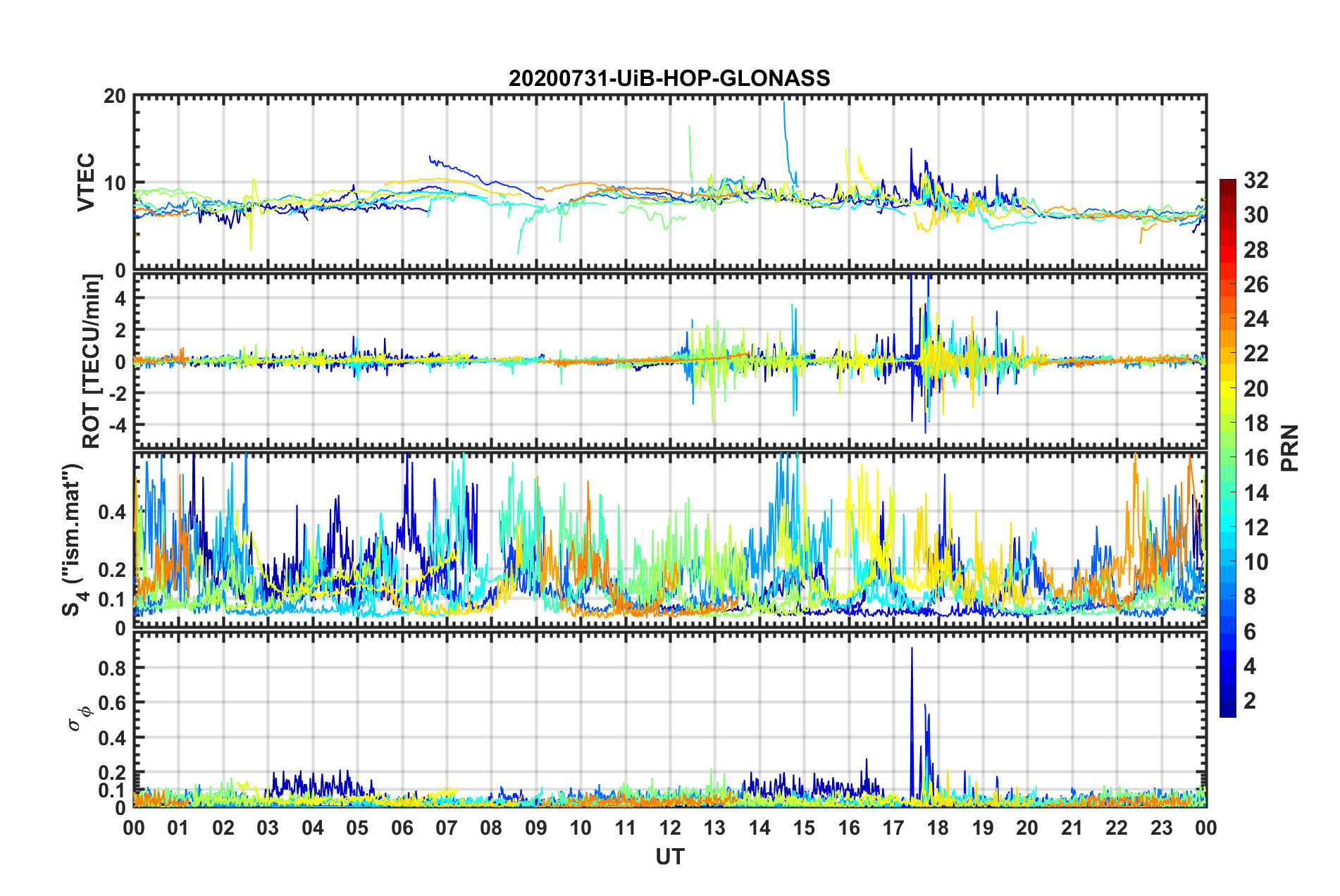Select the PRN colorbar tick 30
Viewport: 1340px width, 896px height.
[1256, 215]
